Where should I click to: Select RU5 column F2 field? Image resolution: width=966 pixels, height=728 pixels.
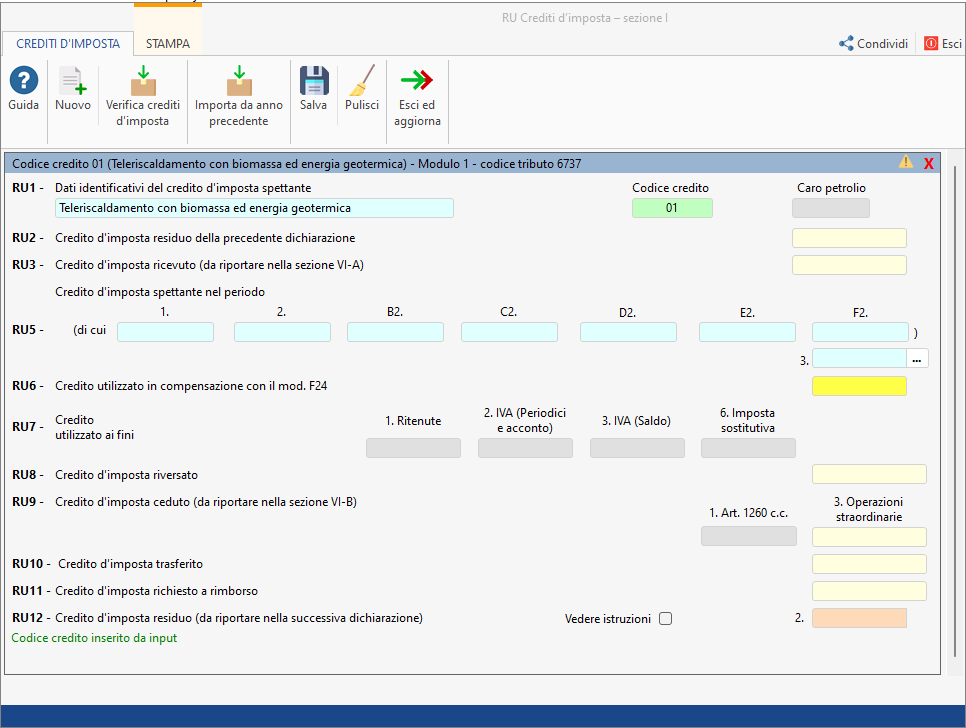click(860, 332)
